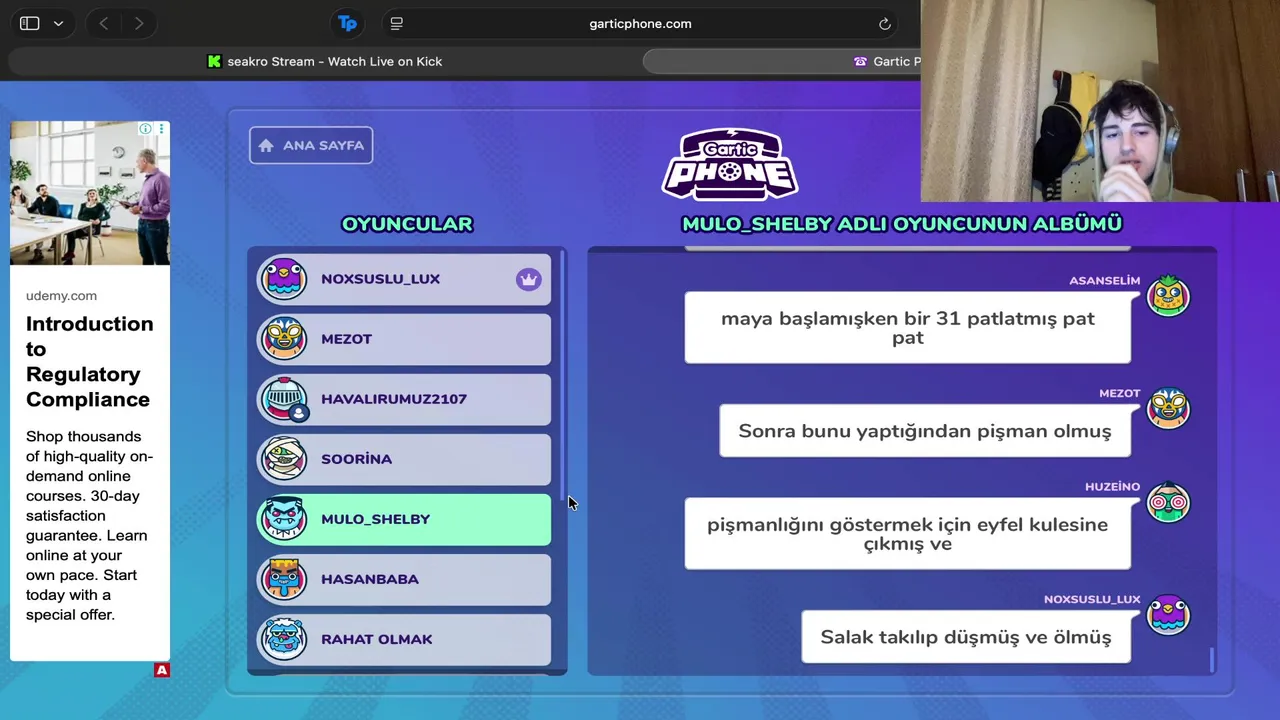Open the ad options three-dot menu
1280x720 pixels.
(x=161, y=129)
